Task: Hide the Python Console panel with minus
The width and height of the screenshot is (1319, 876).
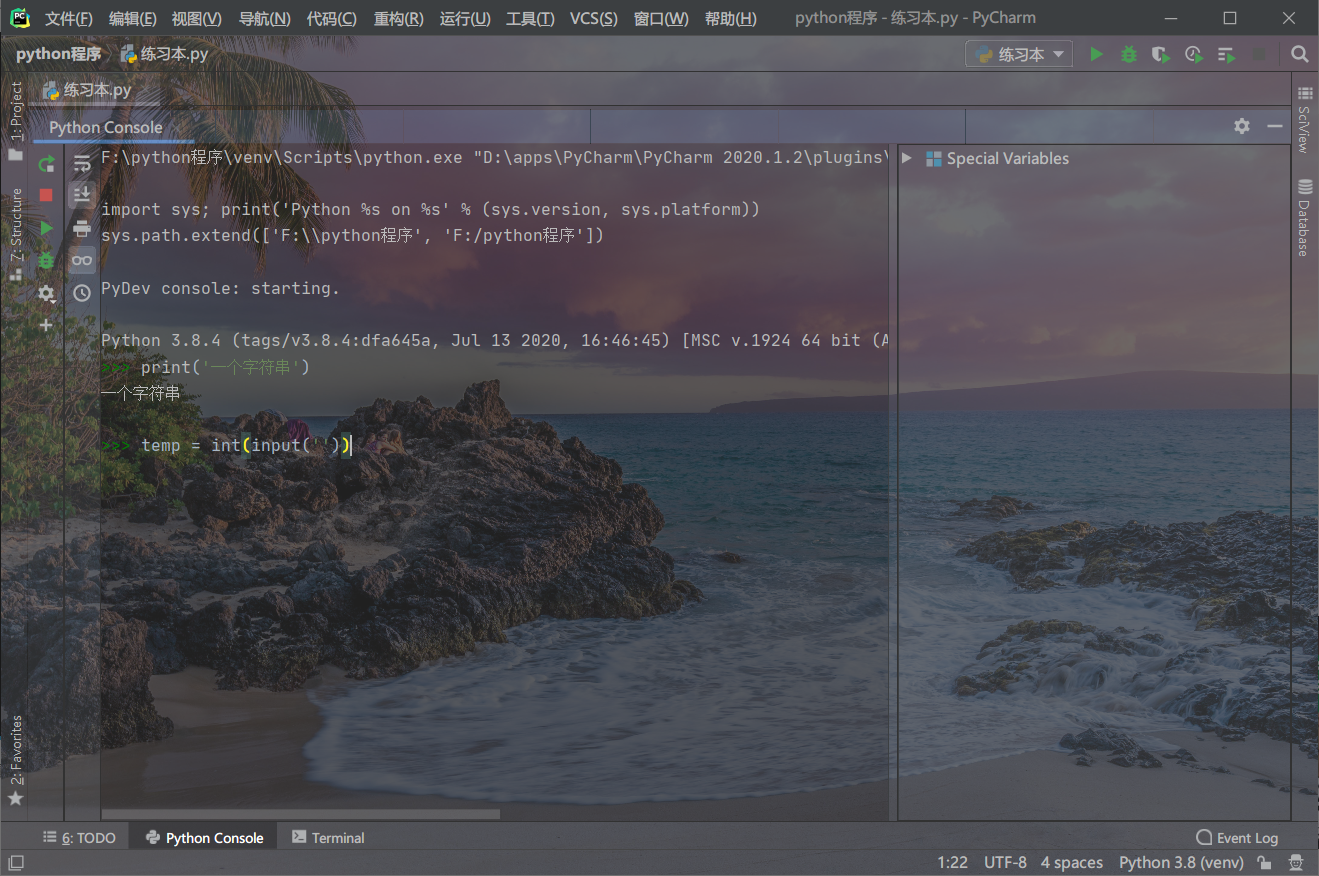Action: click(1274, 126)
